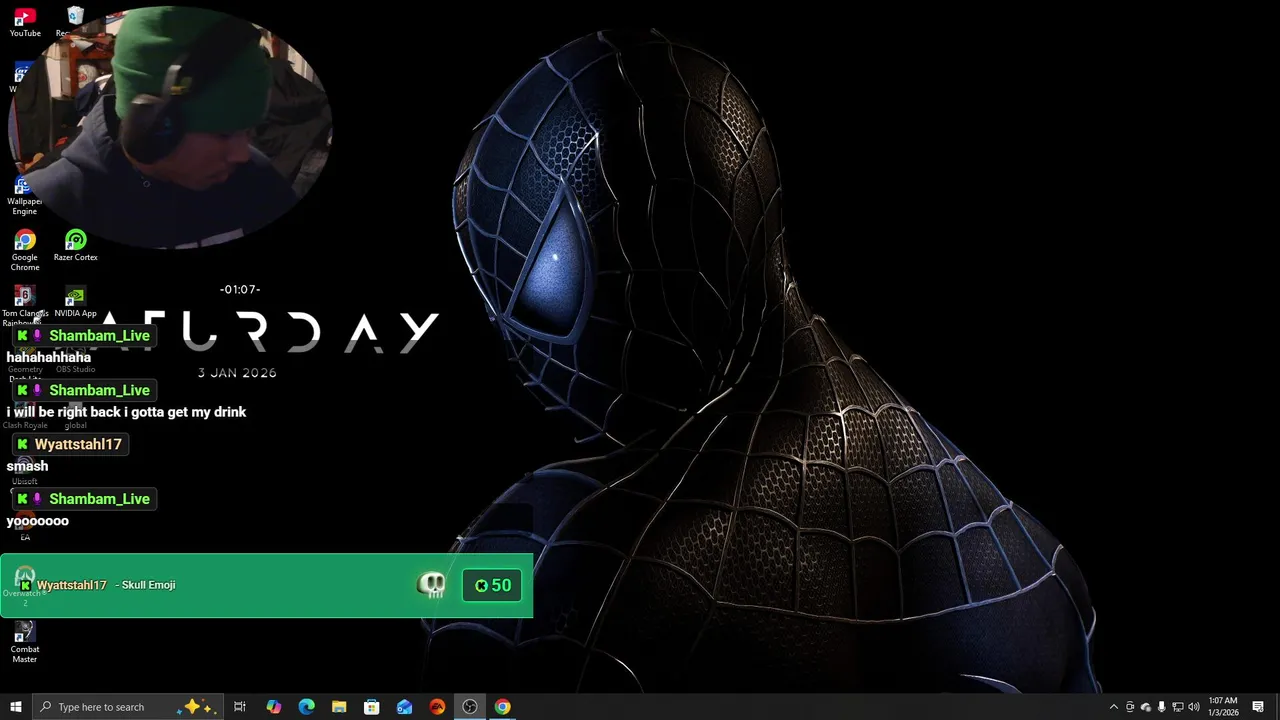
Task: Click the -01:07- clock widget text
Action: [240, 289]
